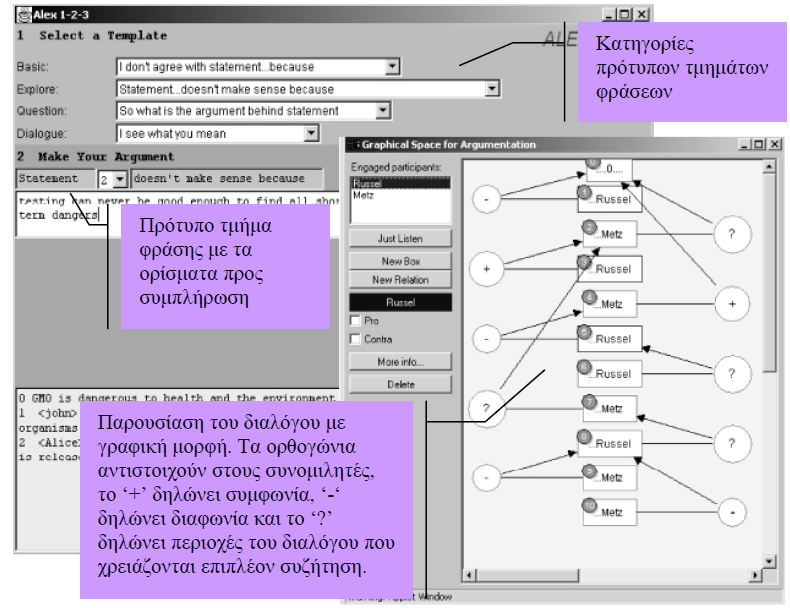The width and height of the screenshot is (790, 608).
Task: Select Metz in Engaged participants list
Action: (401, 195)
